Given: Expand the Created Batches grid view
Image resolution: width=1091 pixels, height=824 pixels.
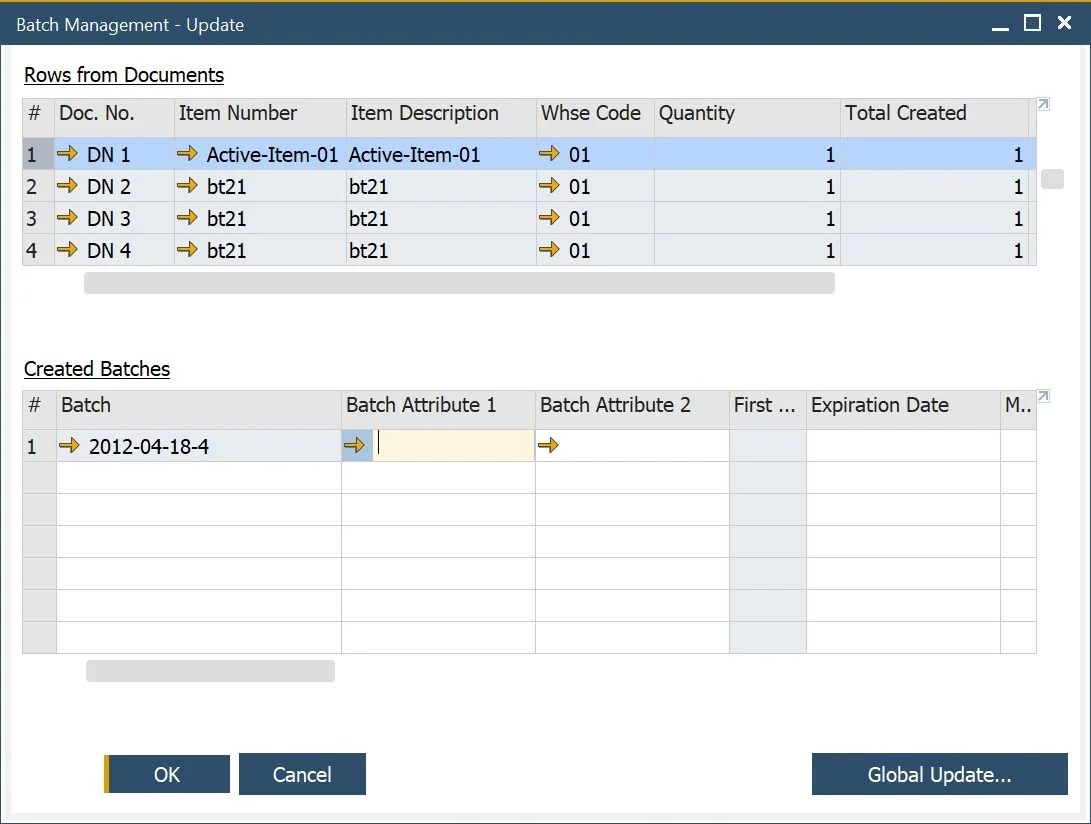Looking at the screenshot, I should click(1042, 395).
